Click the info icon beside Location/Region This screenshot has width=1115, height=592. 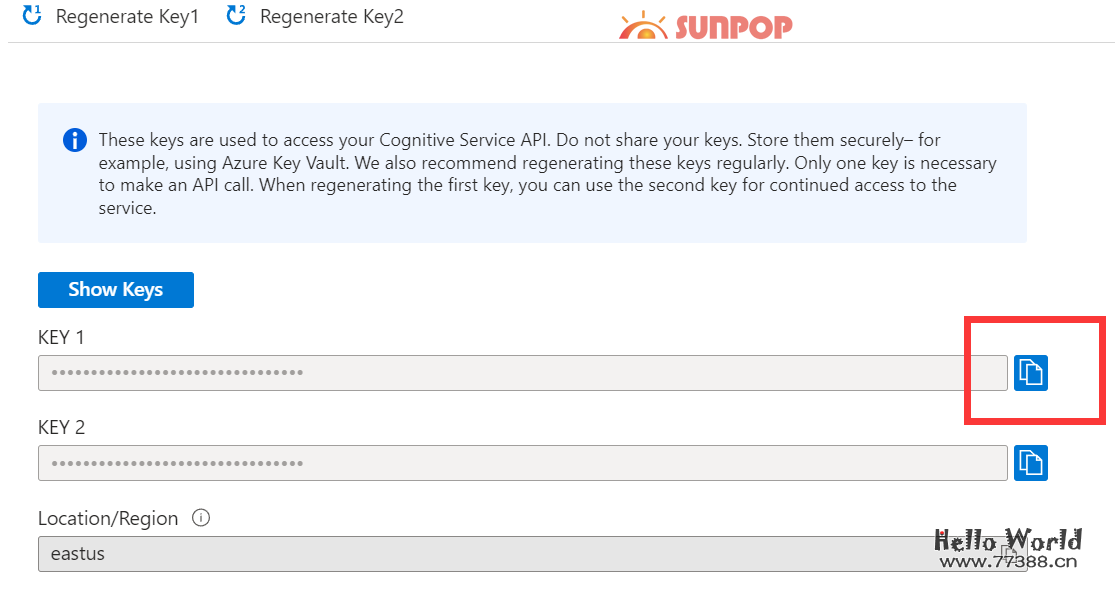(201, 518)
